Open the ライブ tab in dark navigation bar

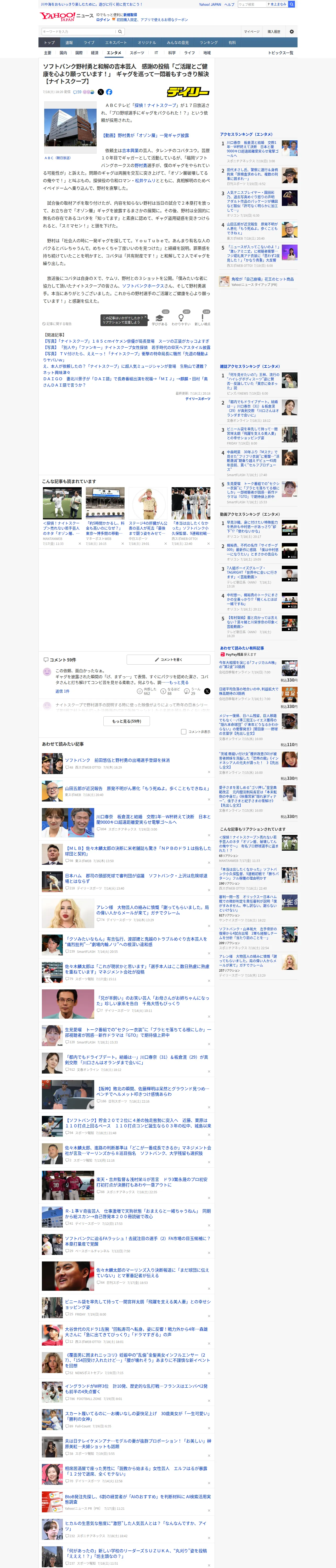coord(89,43)
